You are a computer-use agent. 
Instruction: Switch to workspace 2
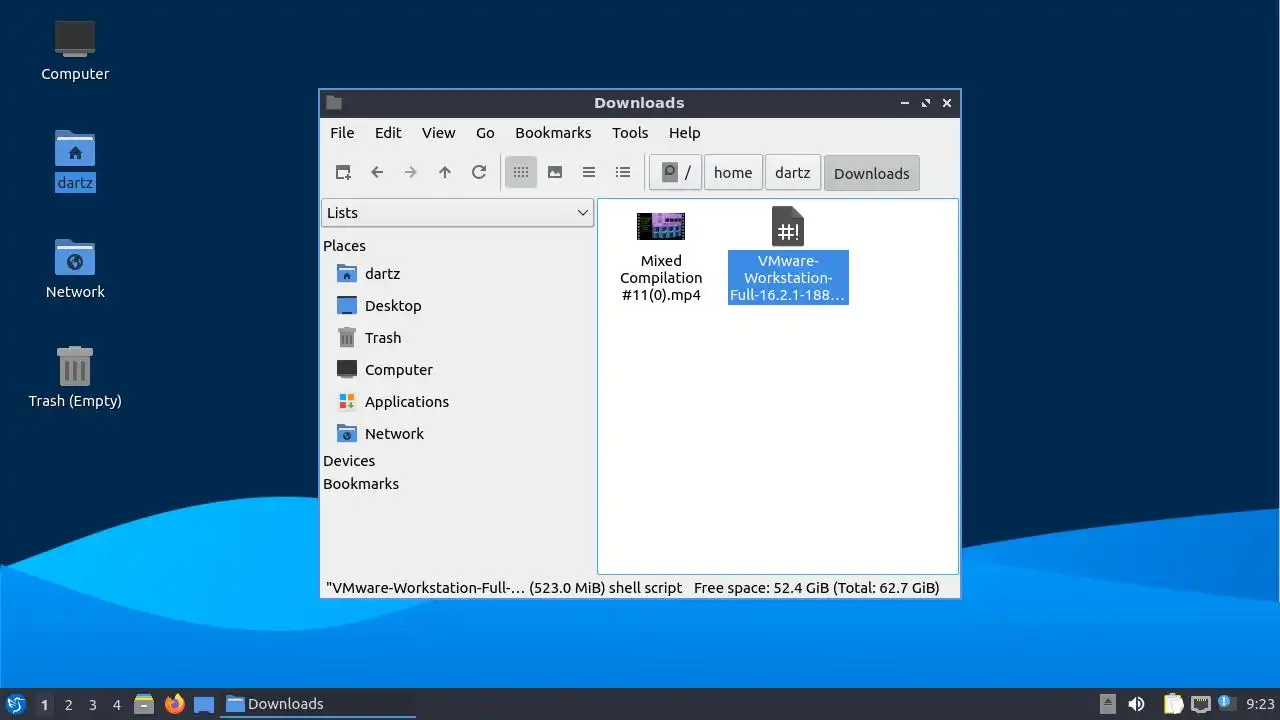point(68,704)
